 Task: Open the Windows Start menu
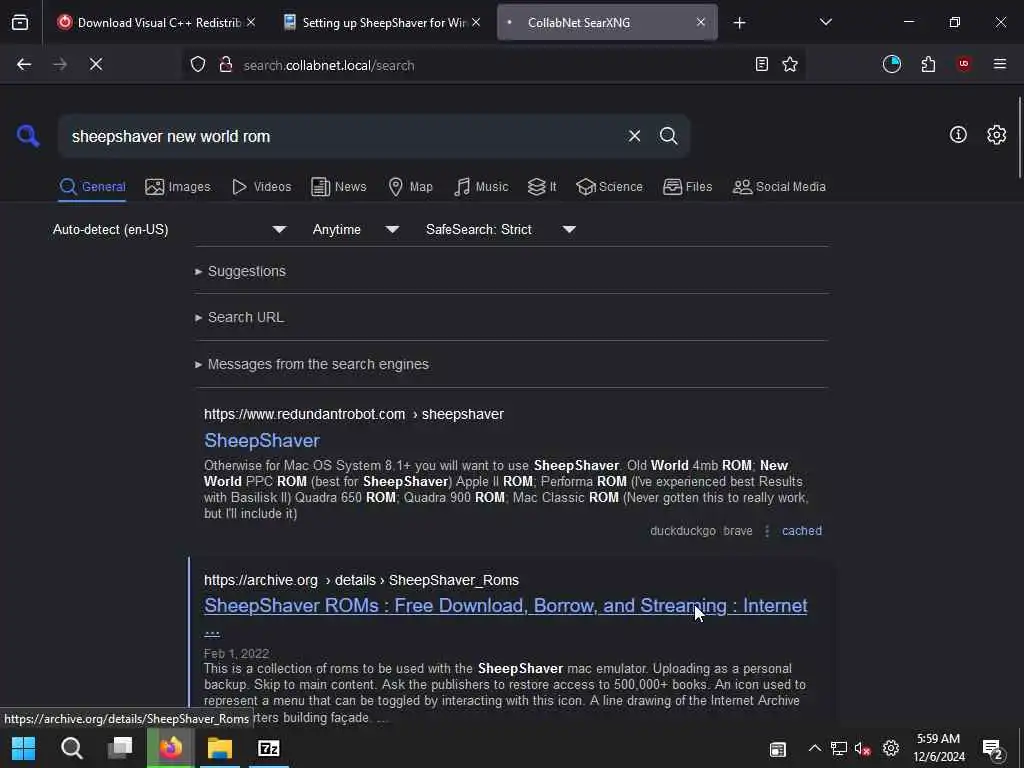[x=24, y=748]
